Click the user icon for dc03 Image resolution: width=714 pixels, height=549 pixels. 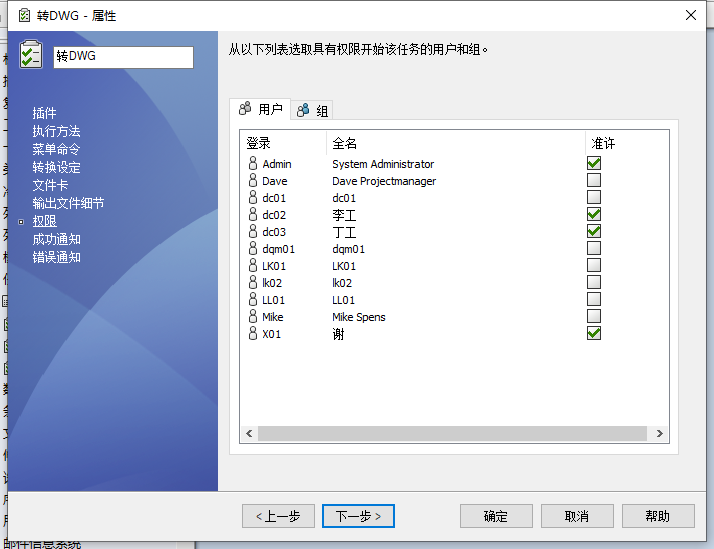(x=253, y=232)
